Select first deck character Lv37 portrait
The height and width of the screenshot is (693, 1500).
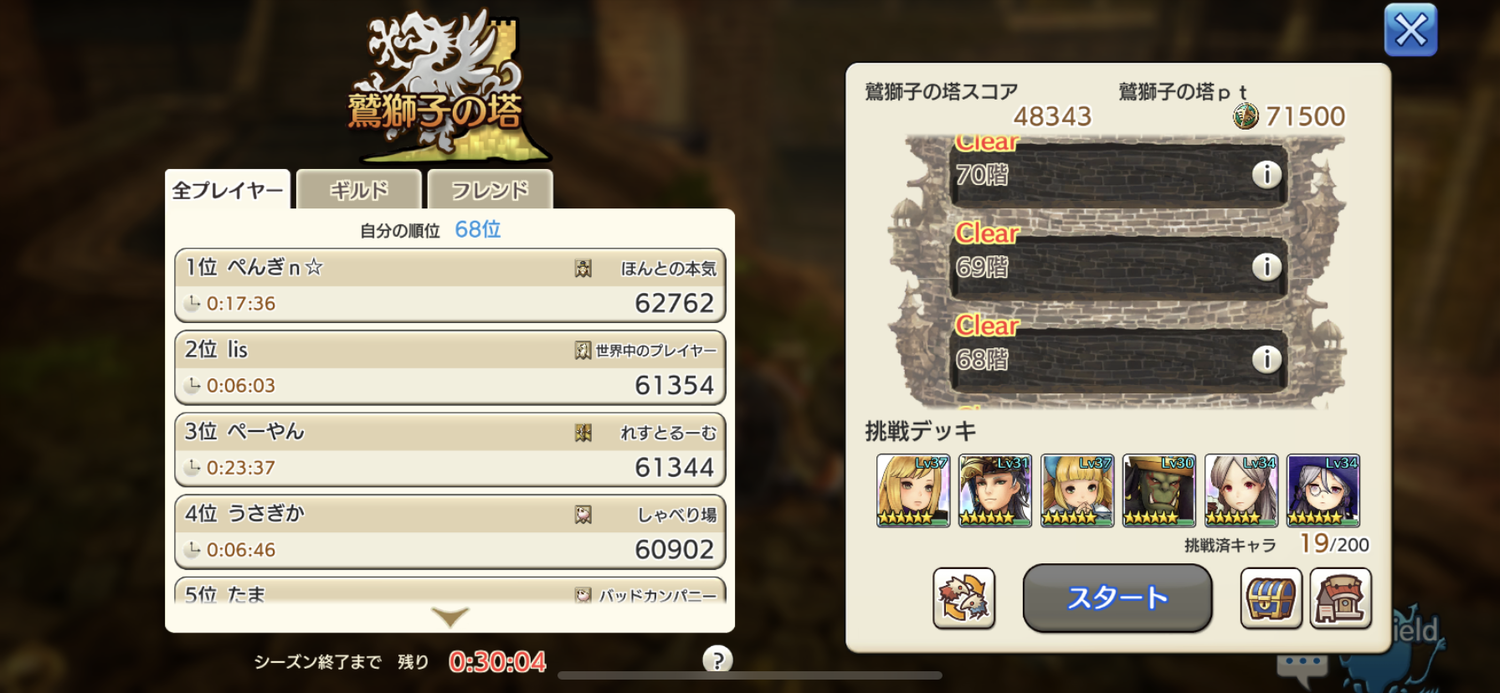point(913,490)
